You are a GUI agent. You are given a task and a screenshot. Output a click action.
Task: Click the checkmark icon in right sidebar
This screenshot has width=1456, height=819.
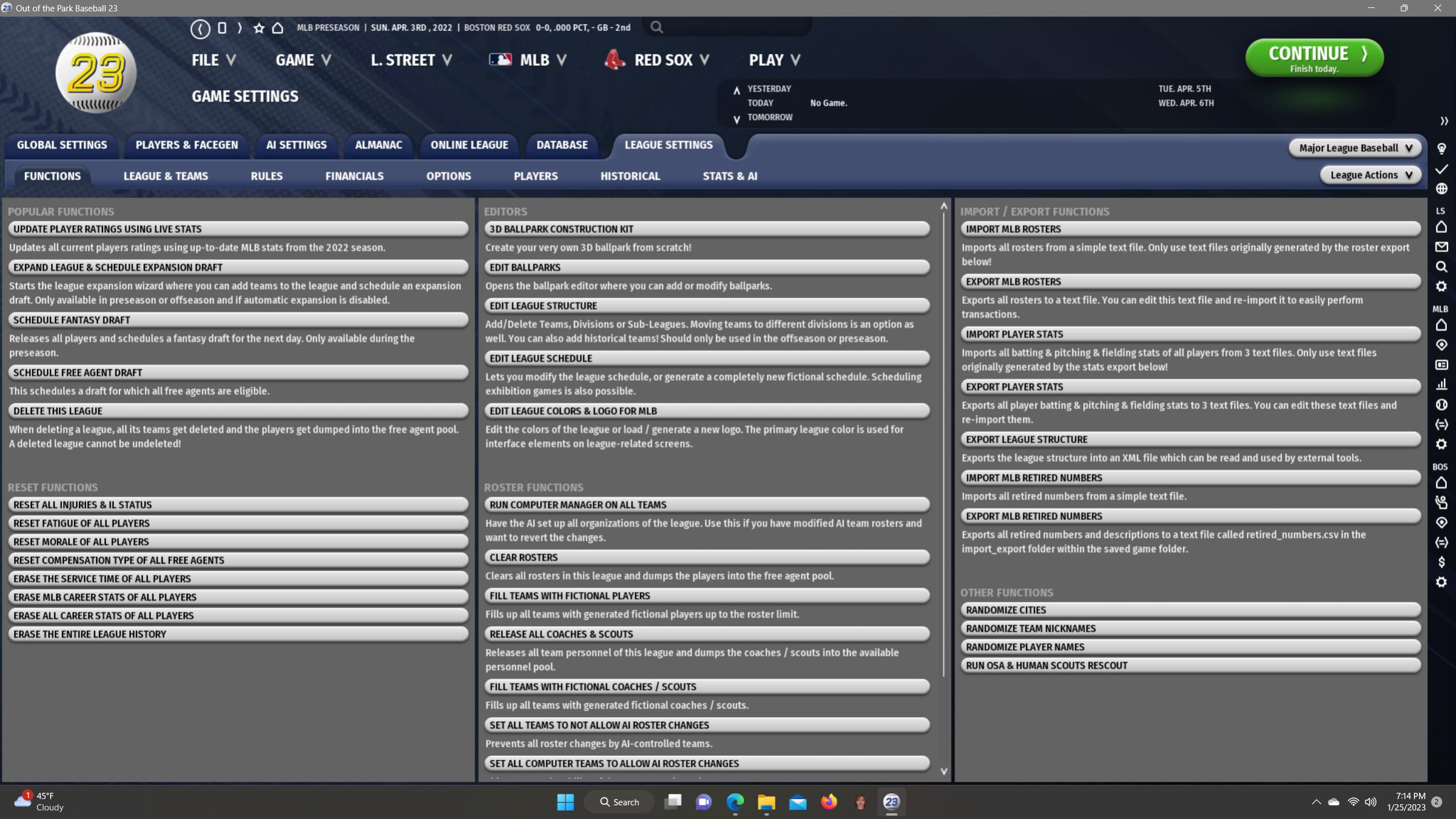[x=1441, y=169]
